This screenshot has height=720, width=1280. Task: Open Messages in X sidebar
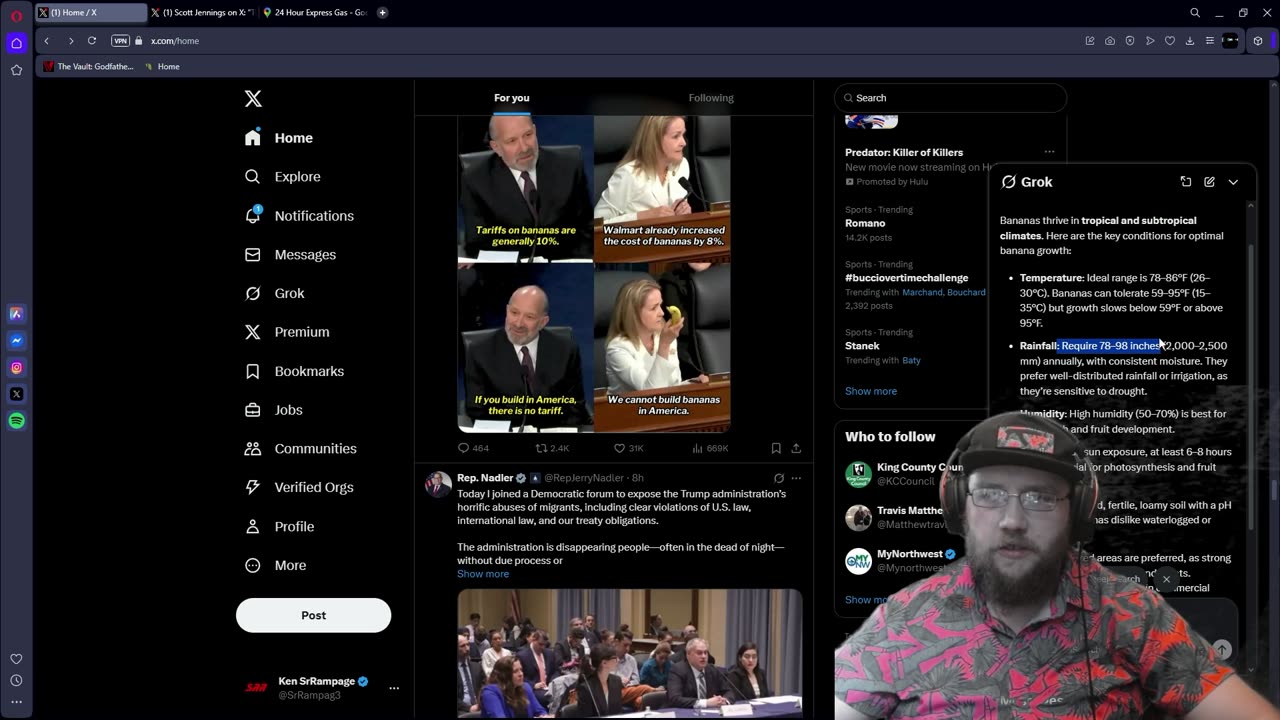[x=290, y=255]
